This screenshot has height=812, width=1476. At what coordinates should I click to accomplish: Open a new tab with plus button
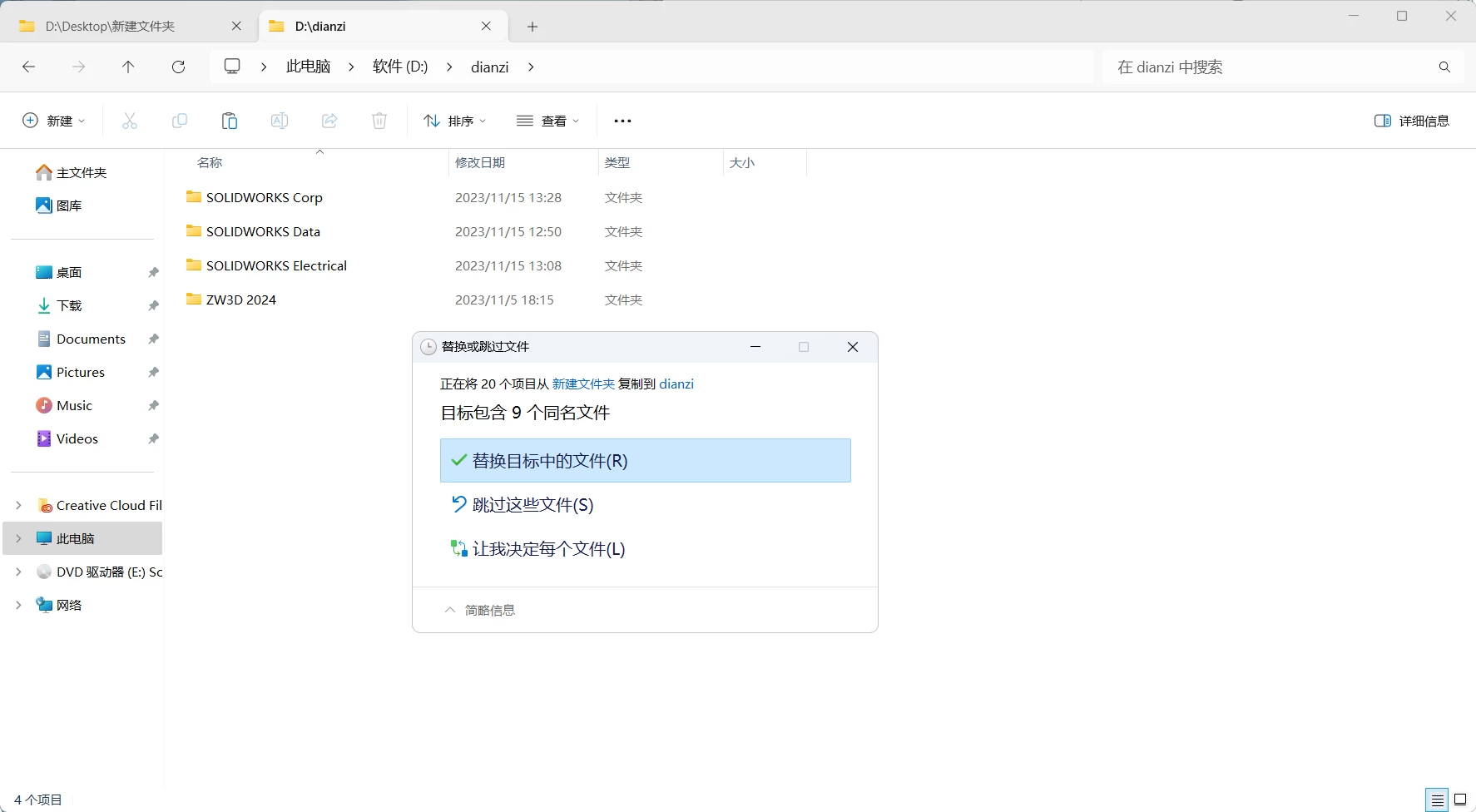coord(532,27)
